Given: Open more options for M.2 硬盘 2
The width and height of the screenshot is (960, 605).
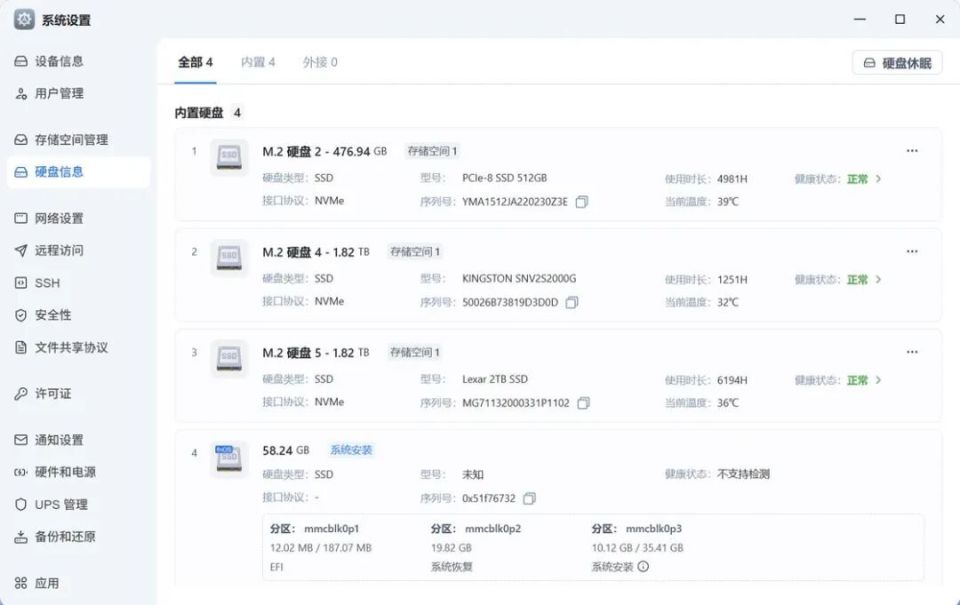Looking at the screenshot, I should [x=911, y=150].
